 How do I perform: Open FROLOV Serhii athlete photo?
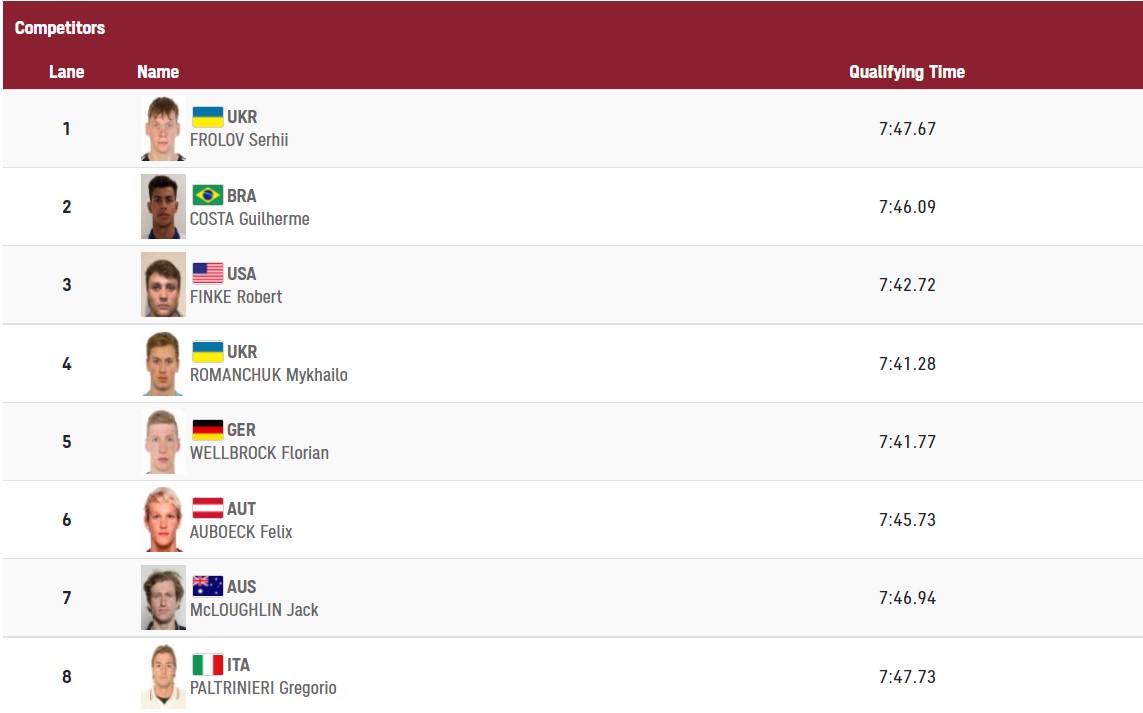[x=163, y=129]
